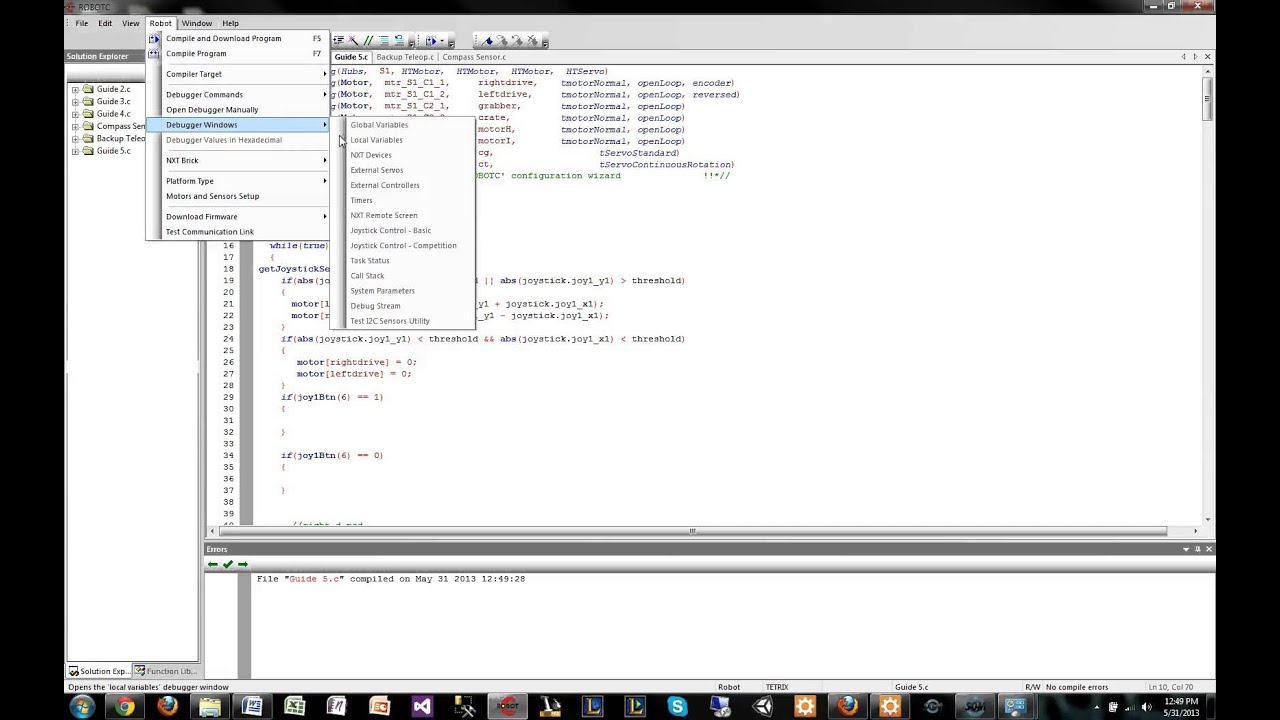Open Google Chrome from taskbar
The image size is (1280, 720).
(125, 707)
